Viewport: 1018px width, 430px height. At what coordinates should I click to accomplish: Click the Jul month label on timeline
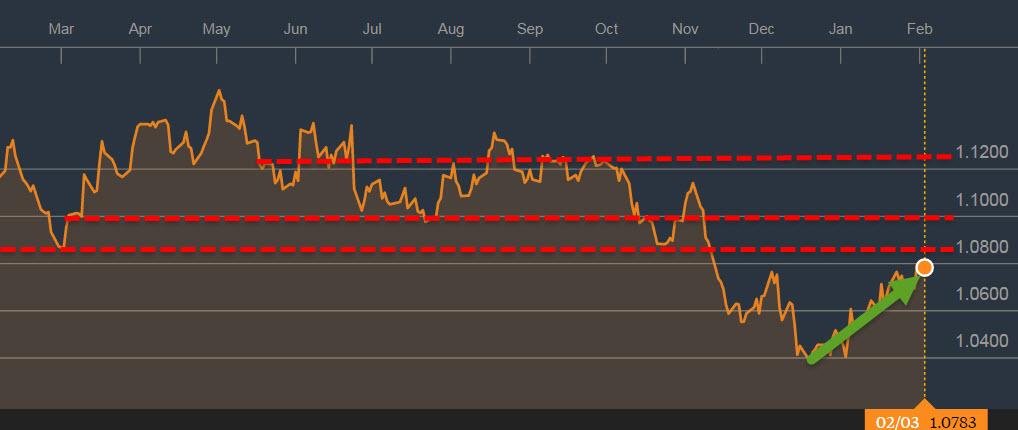372,29
